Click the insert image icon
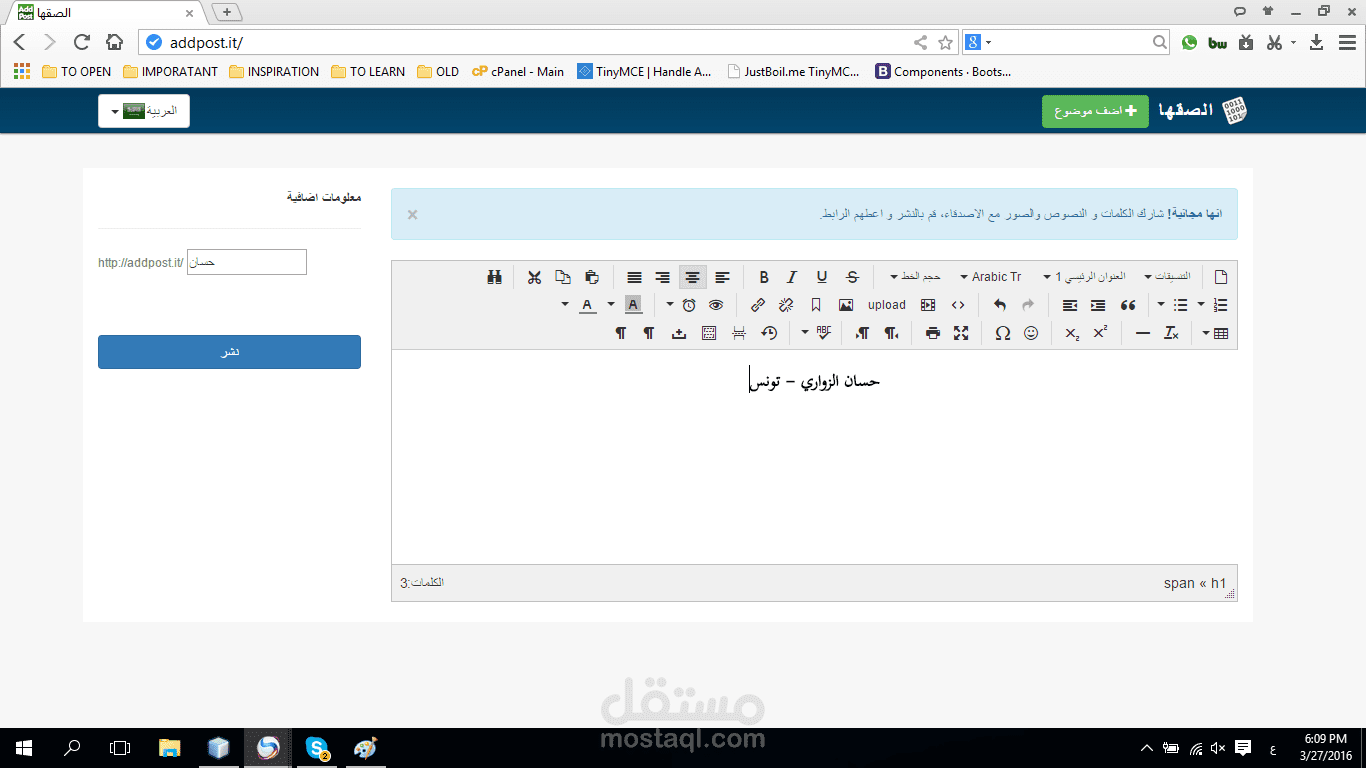The height and width of the screenshot is (768, 1366). (846, 305)
